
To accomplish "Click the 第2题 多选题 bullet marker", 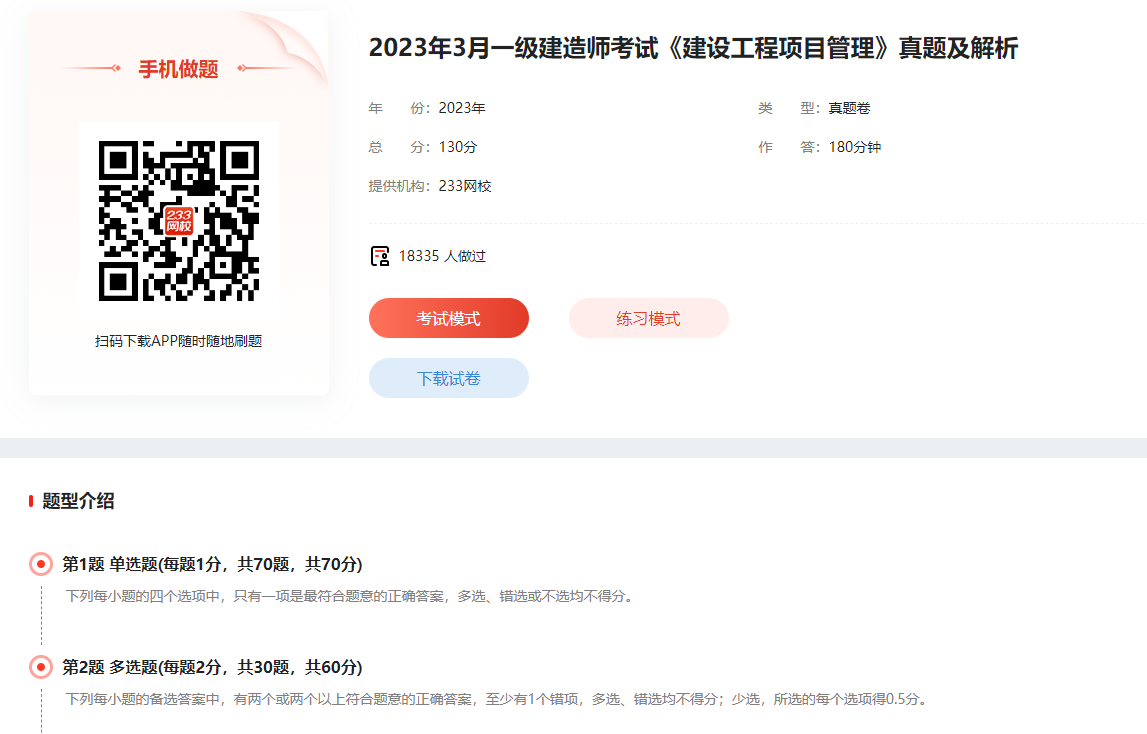I will click(x=41, y=667).
